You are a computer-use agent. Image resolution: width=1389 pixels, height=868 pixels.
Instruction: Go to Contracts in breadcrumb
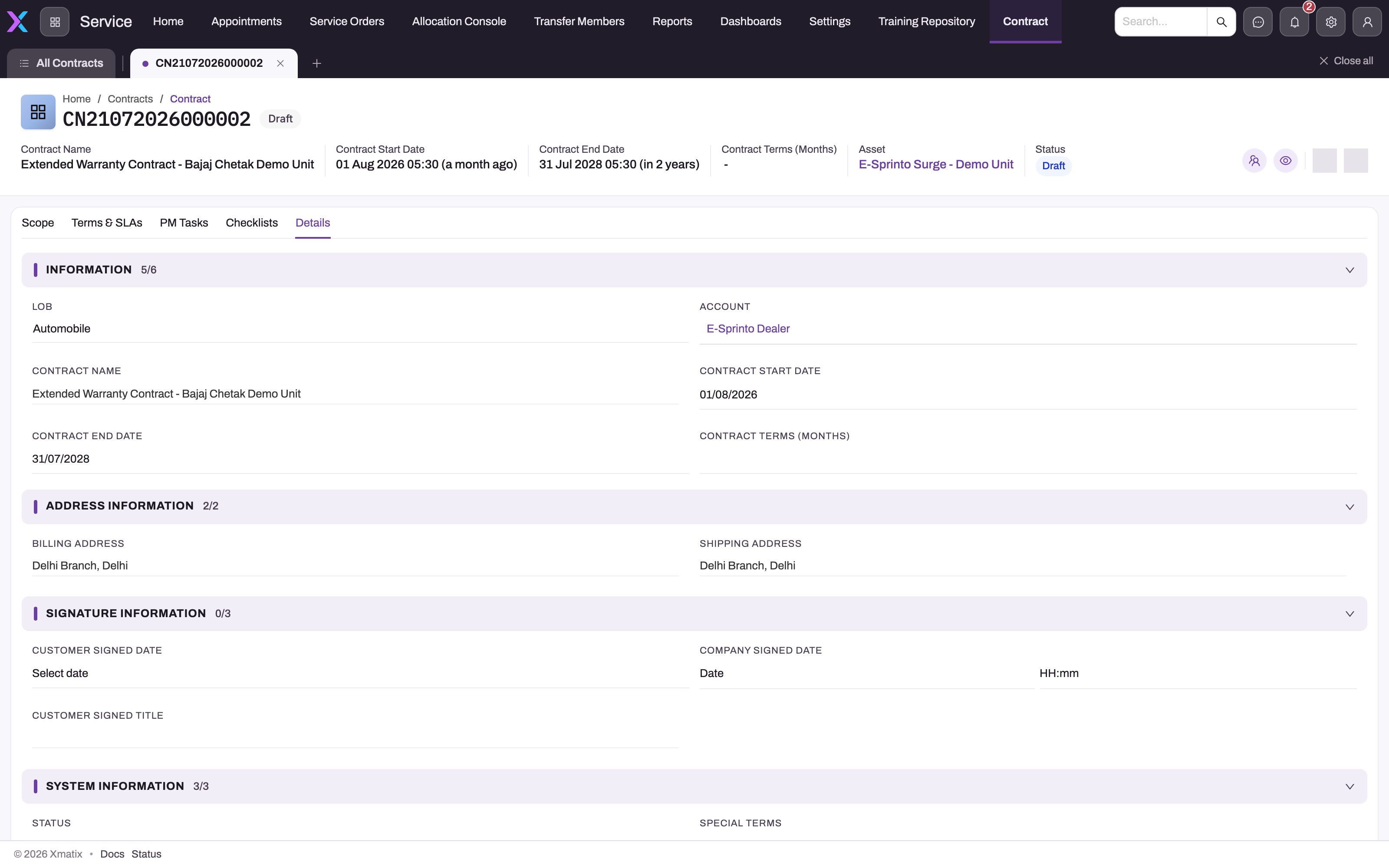point(130,99)
